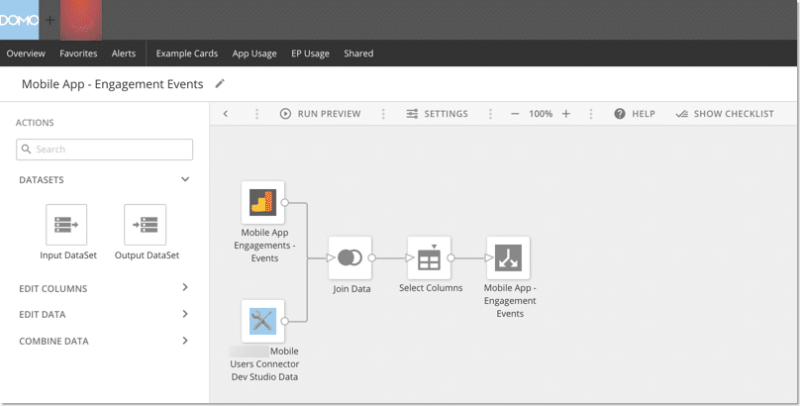Zoom in with the plus button
This screenshot has width=800, height=406.
coord(566,114)
